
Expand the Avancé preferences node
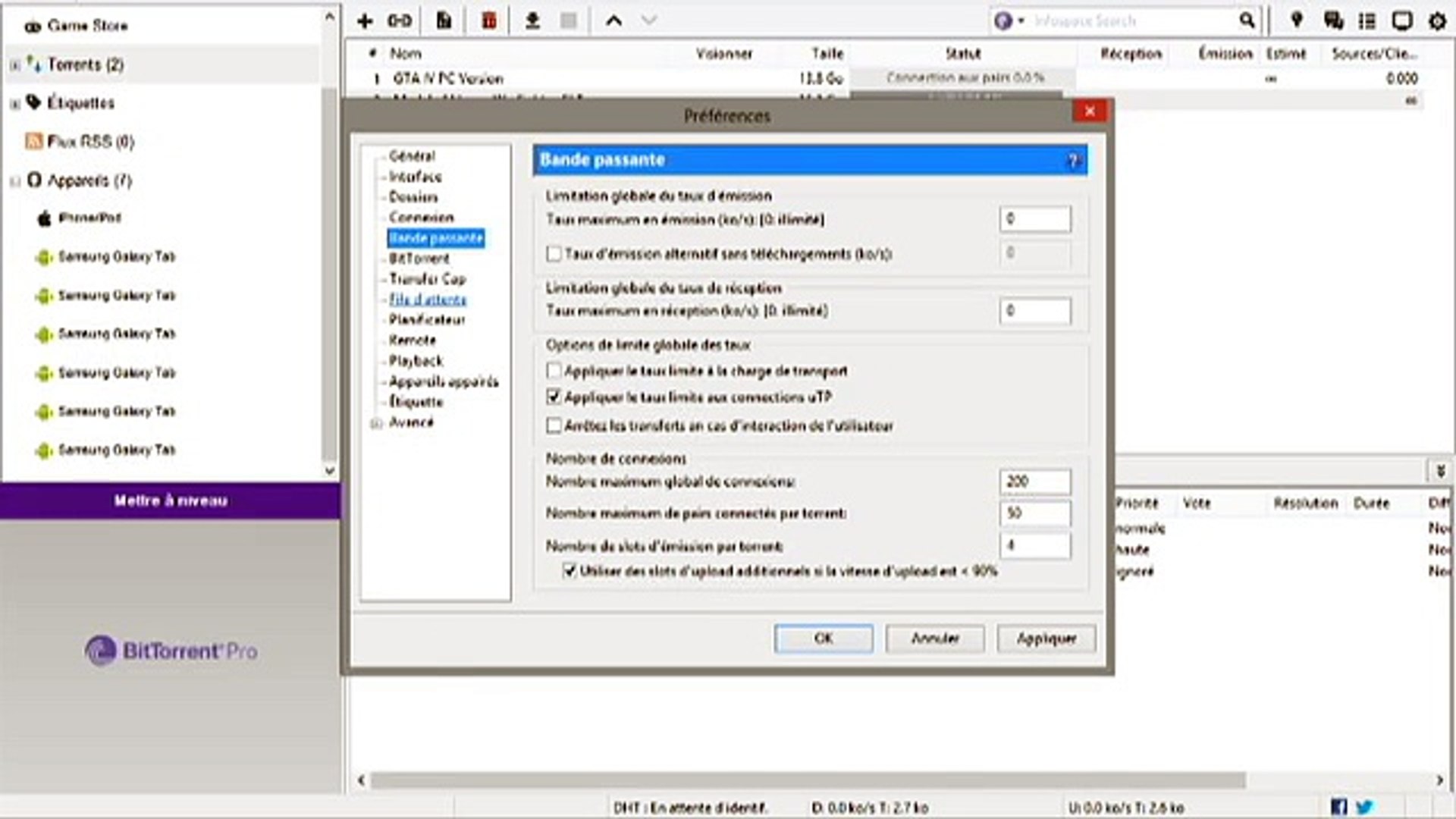pos(375,423)
